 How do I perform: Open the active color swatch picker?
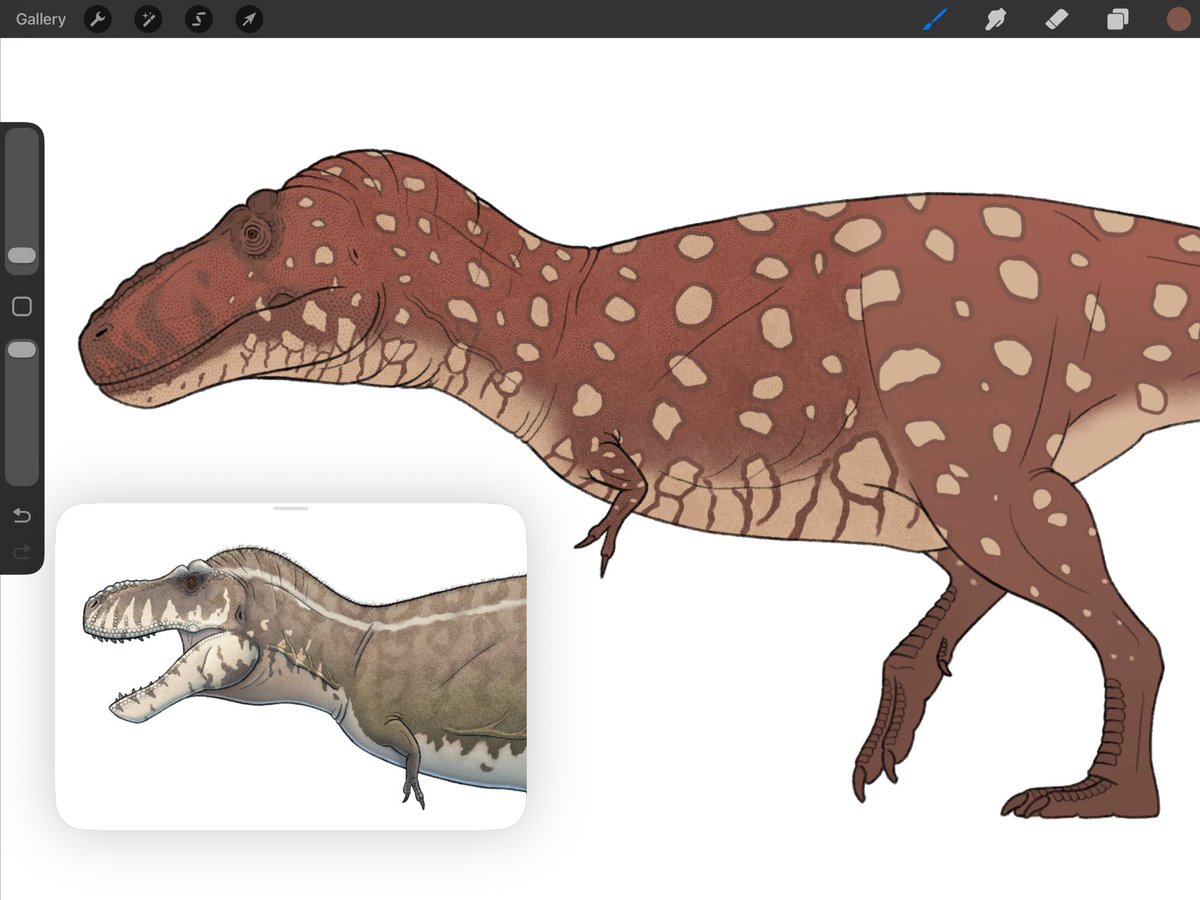(1178, 19)
